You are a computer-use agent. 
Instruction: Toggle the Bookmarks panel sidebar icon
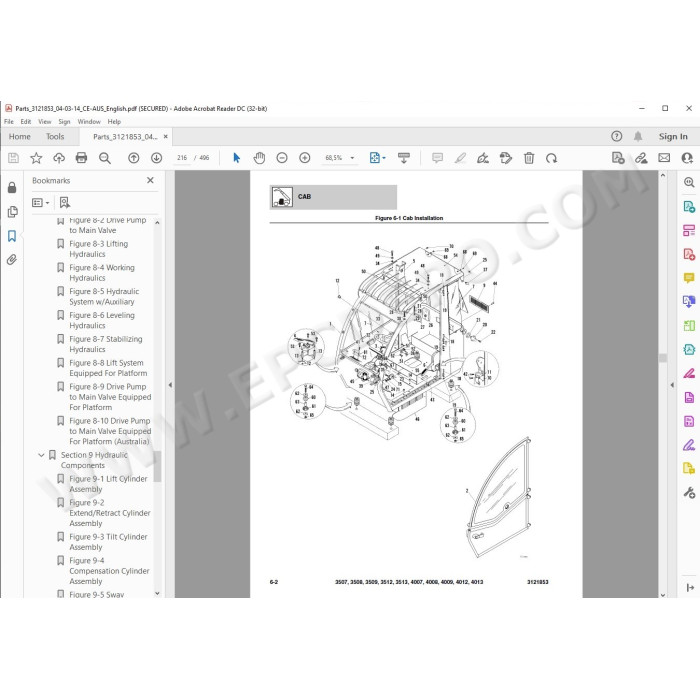pos(12,236)
